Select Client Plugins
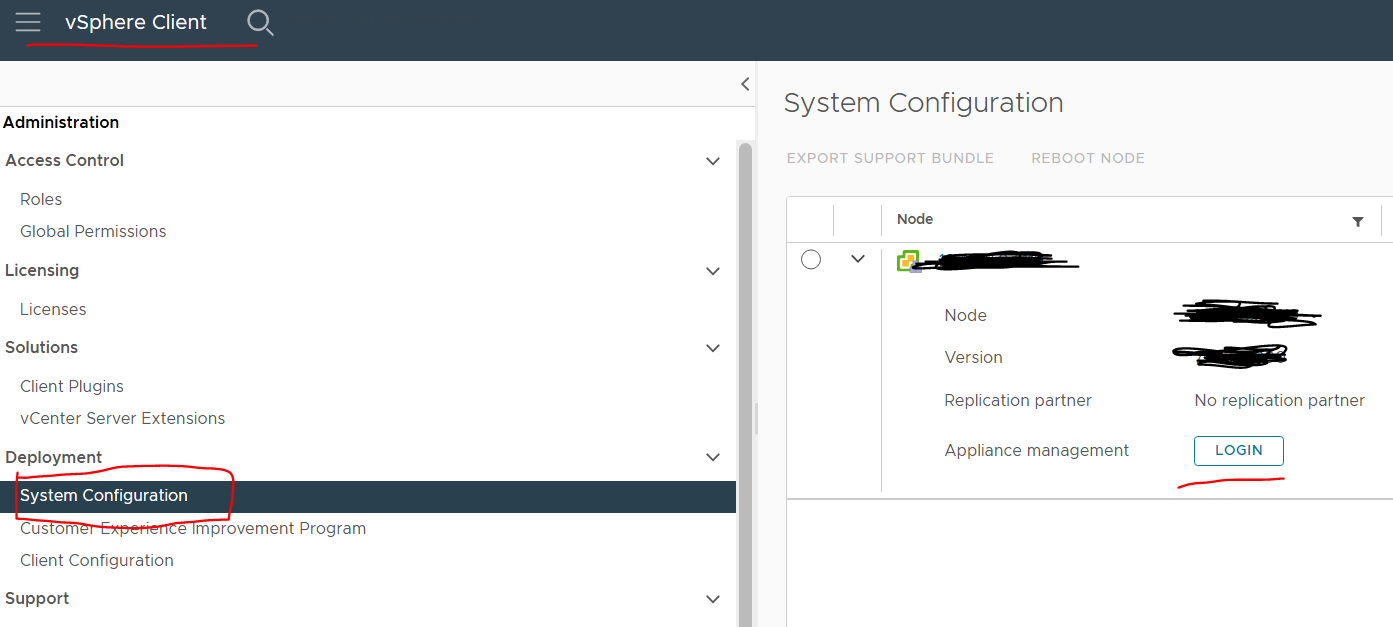The height and width of the screenshot is (627, 1393). [x=72, y=386]
